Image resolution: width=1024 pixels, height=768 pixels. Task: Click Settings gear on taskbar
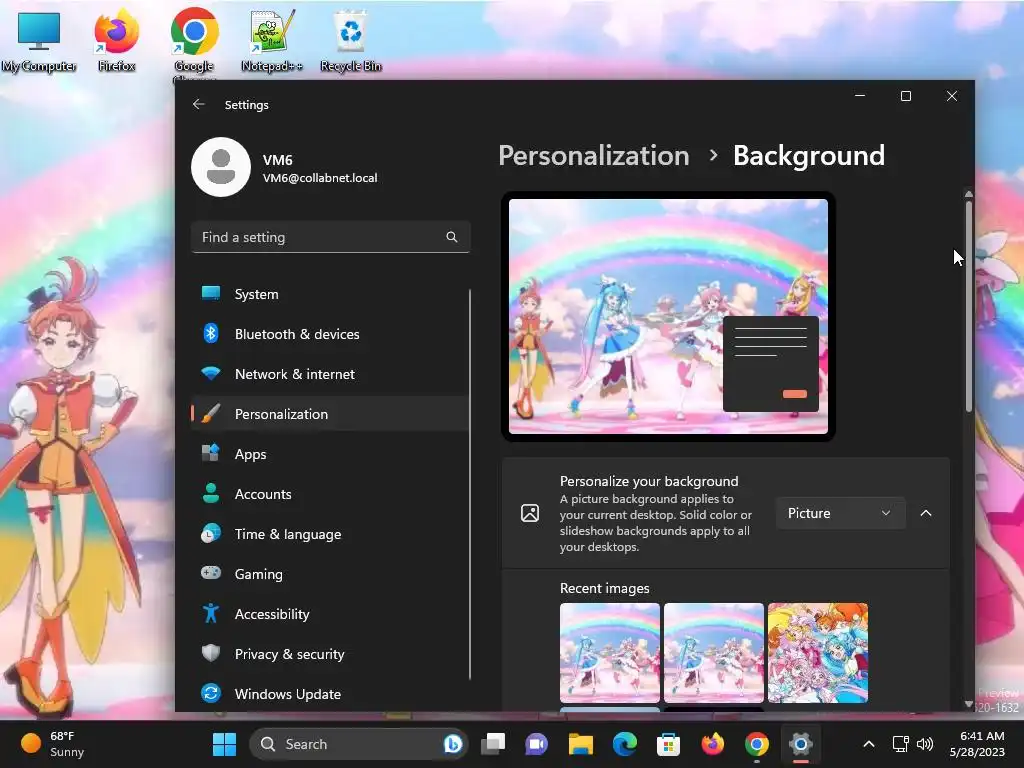click(x=800, y=744)
